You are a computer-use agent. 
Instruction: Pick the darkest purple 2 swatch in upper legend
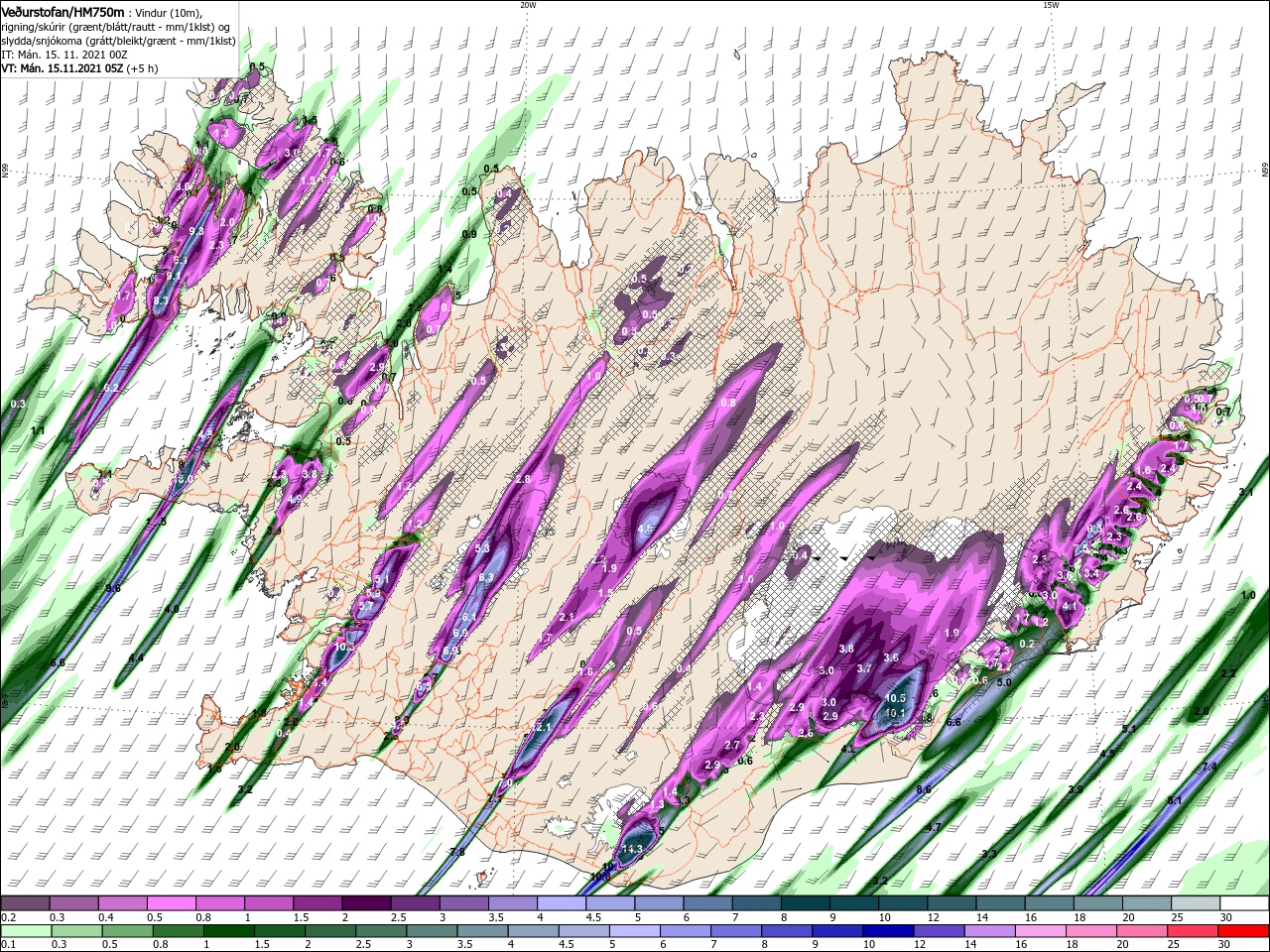366,903
